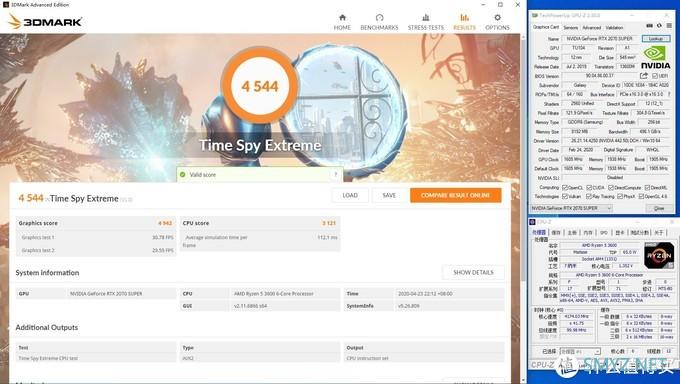Click COMPARE RESULT ONLINE
Image resolution: width=680 pixels, height=384 pixels.
point(455,195)
